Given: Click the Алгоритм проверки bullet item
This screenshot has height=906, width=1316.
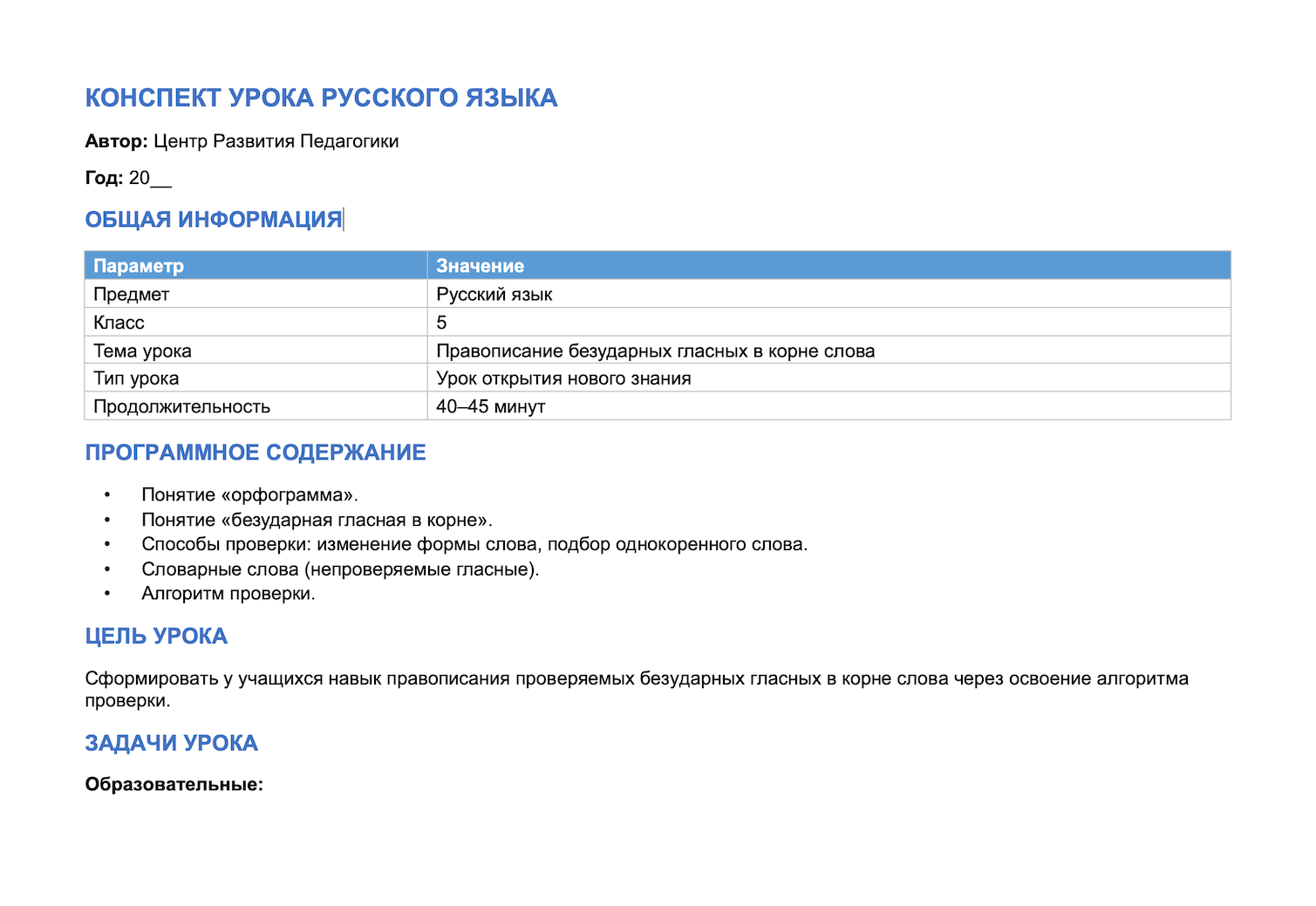Looking at the screenshot, I should (x=228, y=594).
